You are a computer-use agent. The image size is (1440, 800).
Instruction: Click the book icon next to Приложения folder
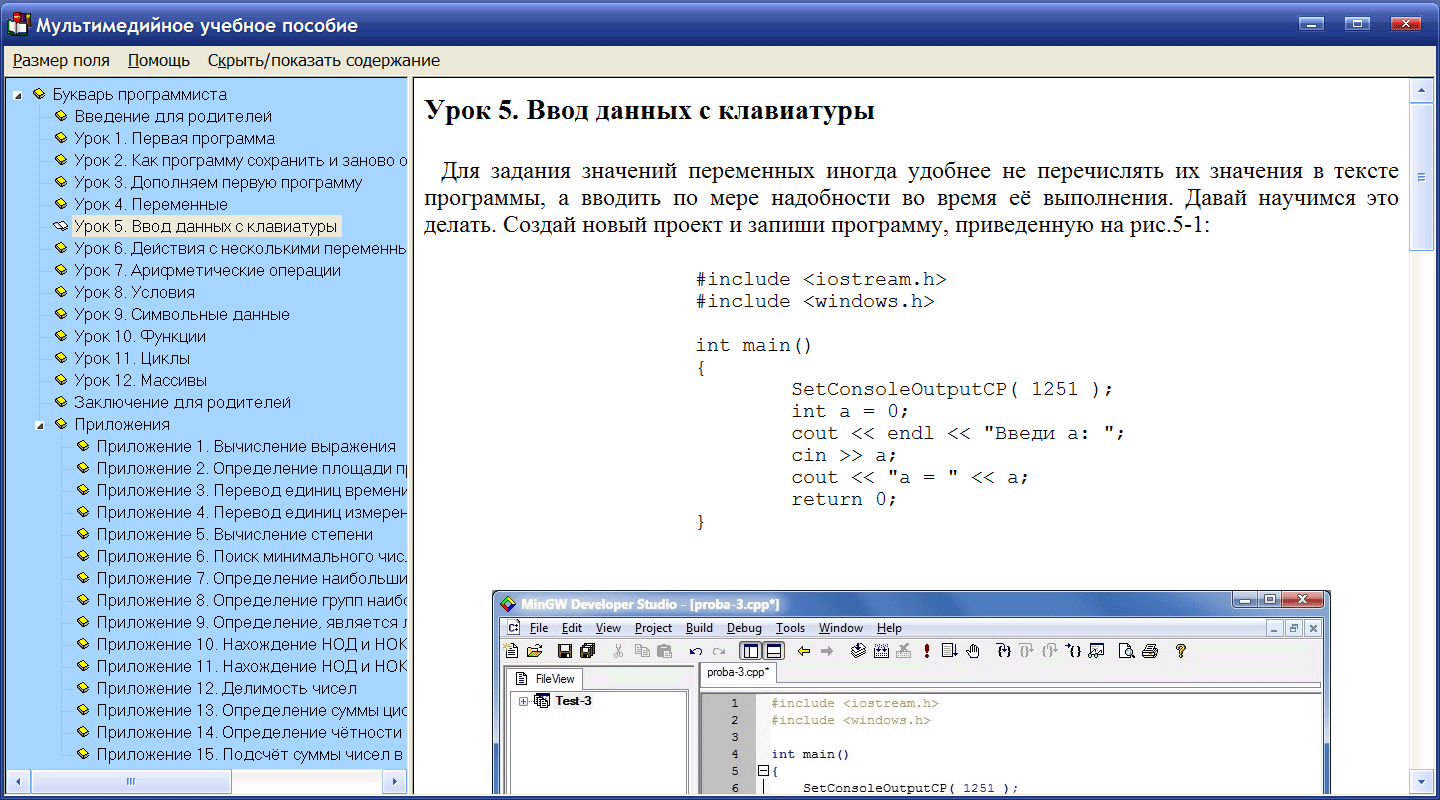point(61,424)
